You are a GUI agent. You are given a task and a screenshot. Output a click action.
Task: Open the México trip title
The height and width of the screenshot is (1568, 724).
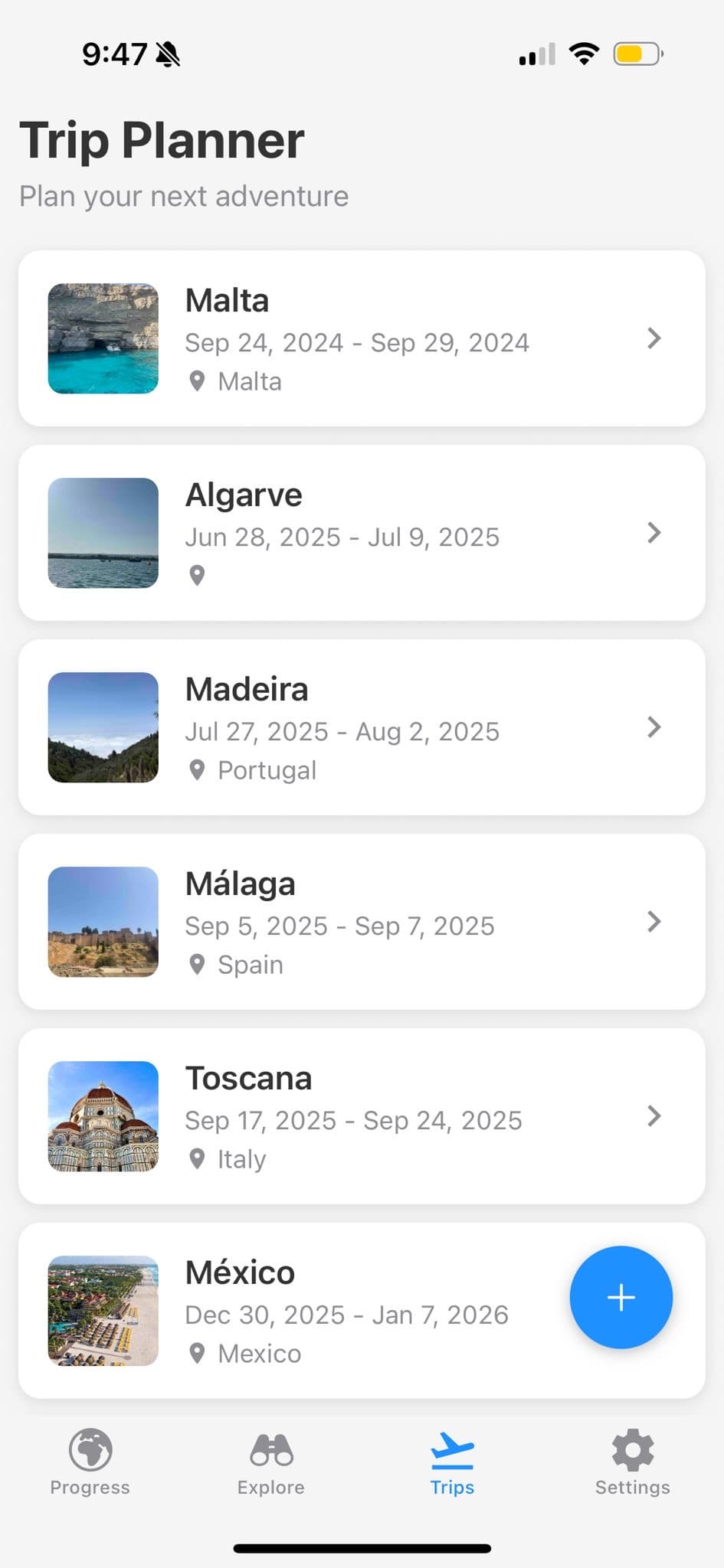pos(240,1272)
